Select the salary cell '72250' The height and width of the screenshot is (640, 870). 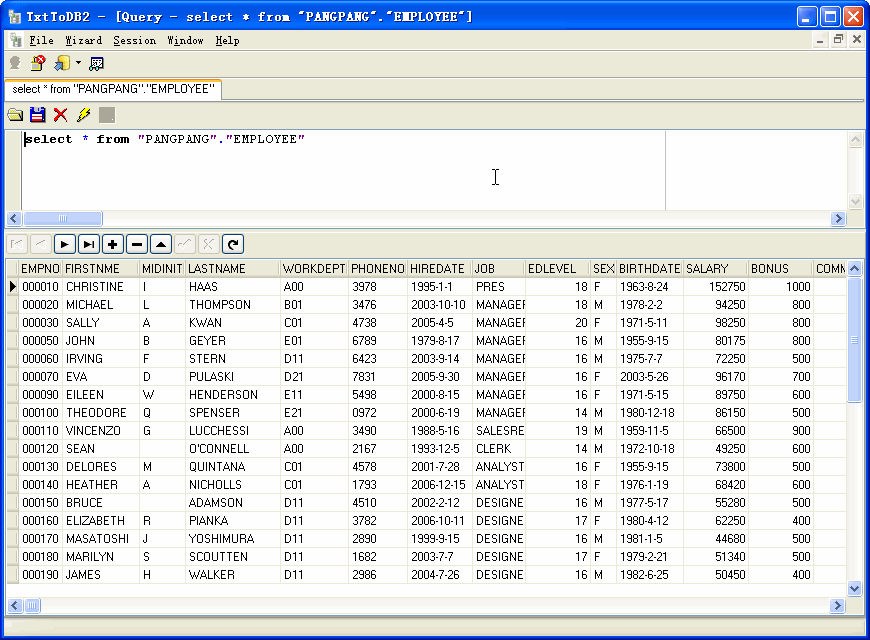tap(716, 359)
